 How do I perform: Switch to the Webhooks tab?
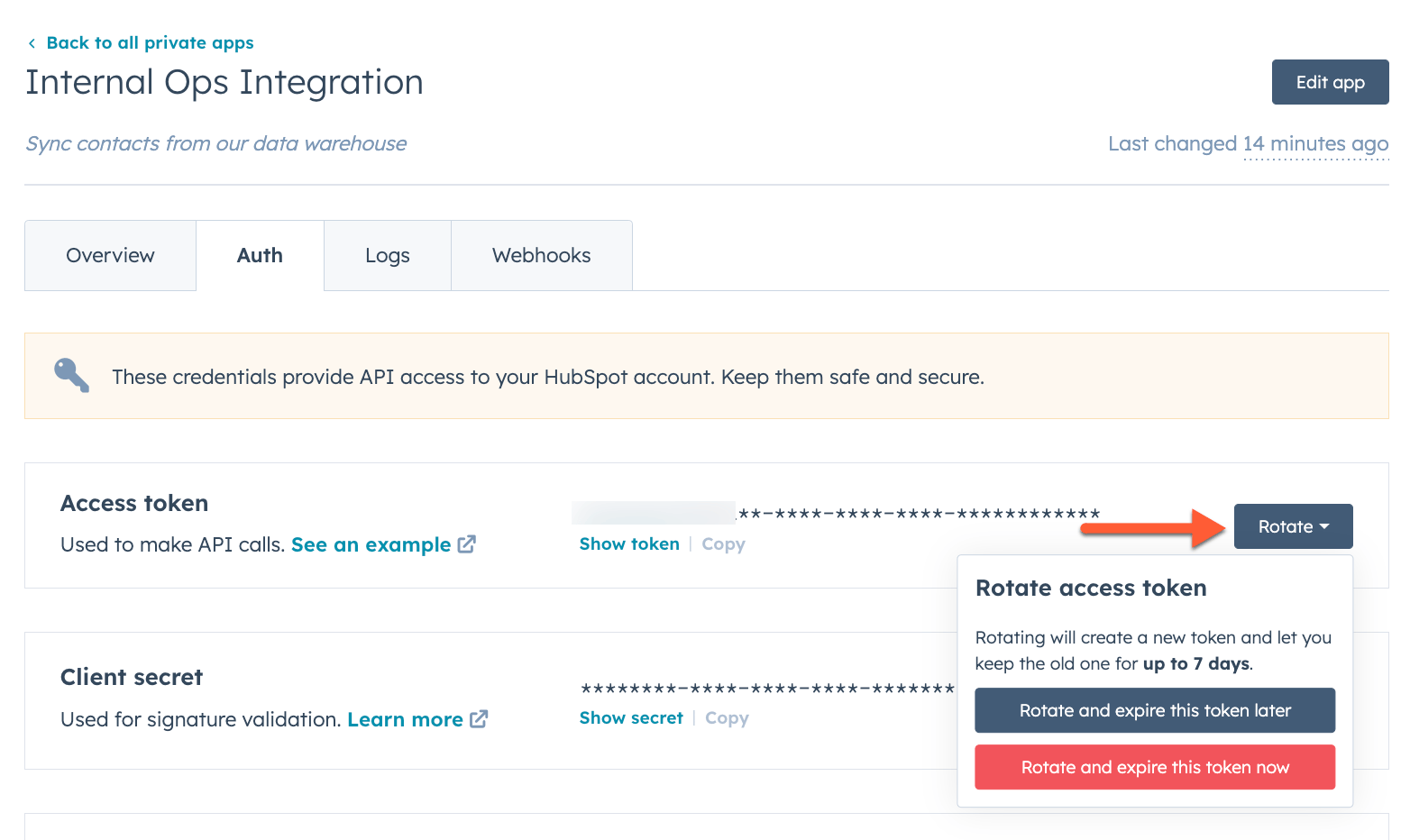[541, 255]
